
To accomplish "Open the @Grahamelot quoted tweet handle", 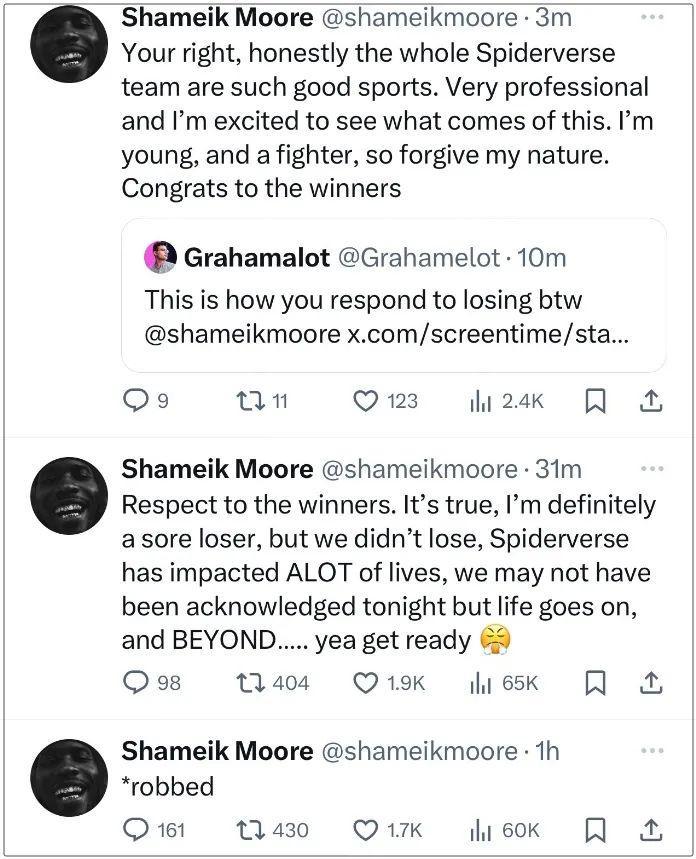I will pyautogui.click(x=418, y=258).
